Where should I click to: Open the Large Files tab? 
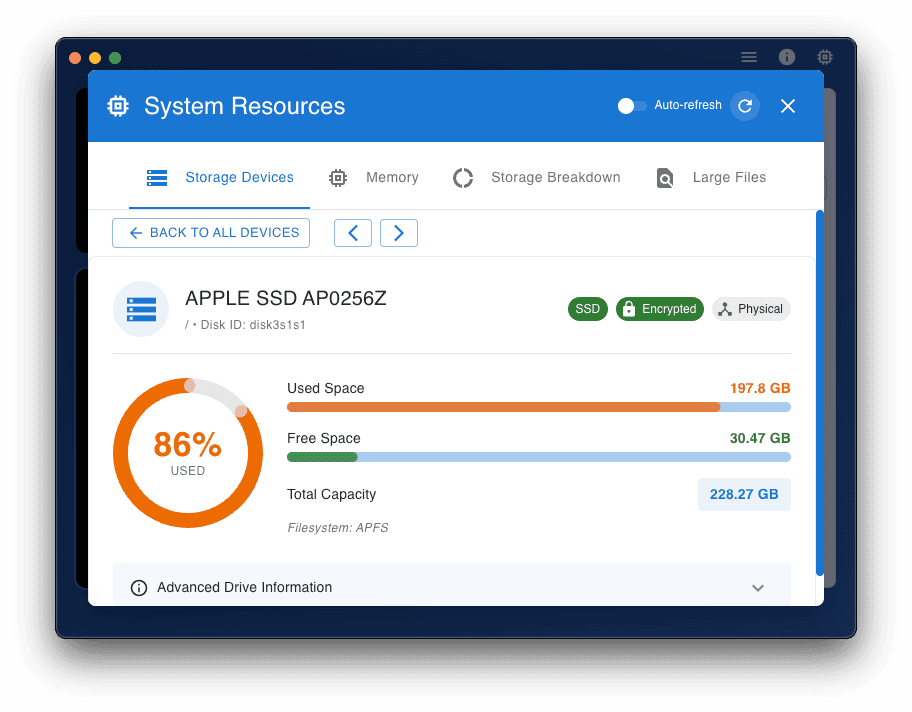pos(729,177)
